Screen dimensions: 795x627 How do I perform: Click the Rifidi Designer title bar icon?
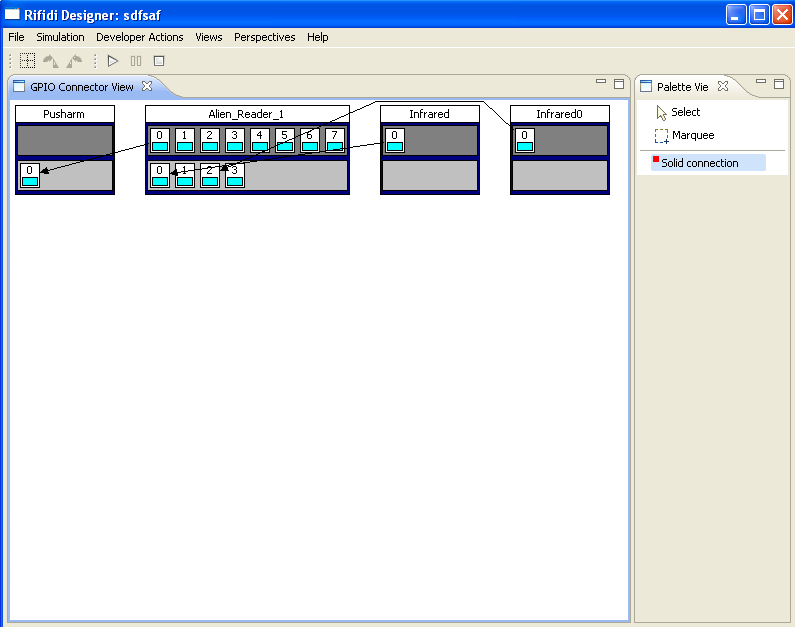pos(12,14)
